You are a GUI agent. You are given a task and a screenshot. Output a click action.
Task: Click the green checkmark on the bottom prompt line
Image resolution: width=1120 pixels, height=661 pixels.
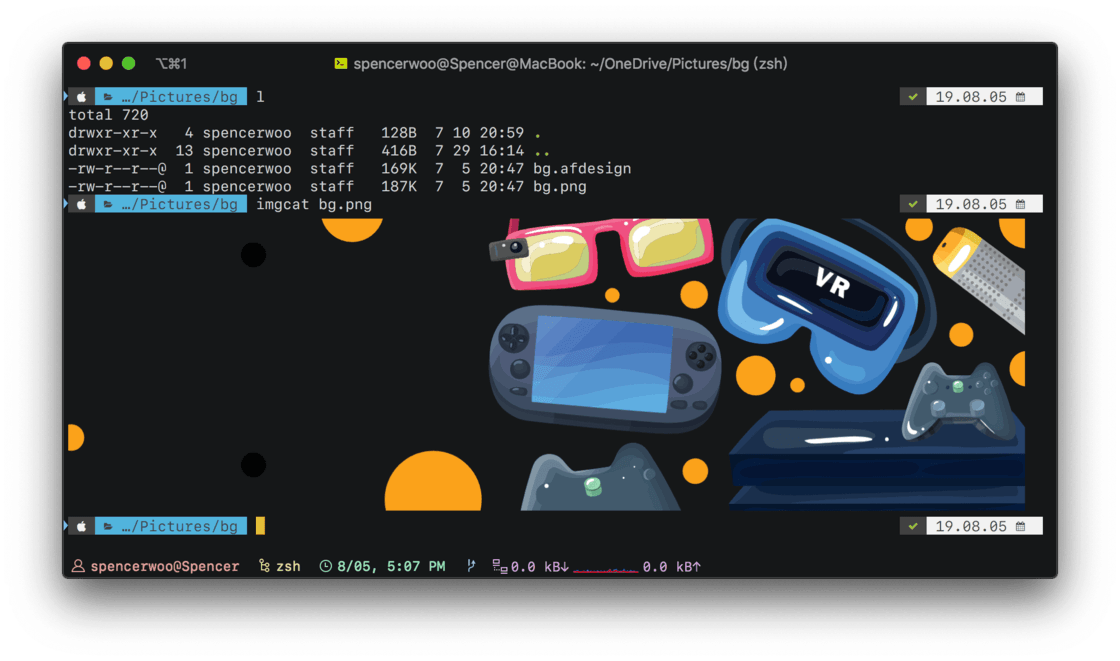point(912,527)
